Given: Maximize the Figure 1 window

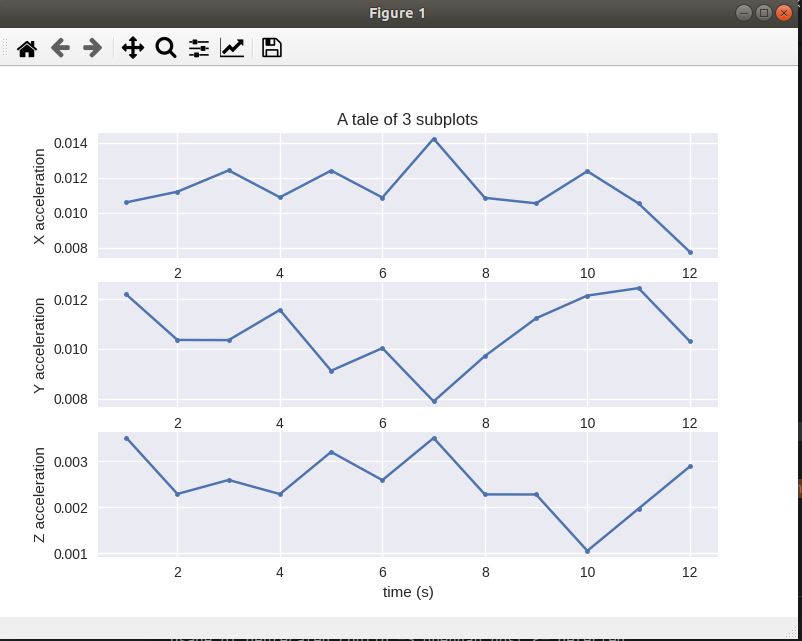Looking at the screenshot, I should 764,13.
